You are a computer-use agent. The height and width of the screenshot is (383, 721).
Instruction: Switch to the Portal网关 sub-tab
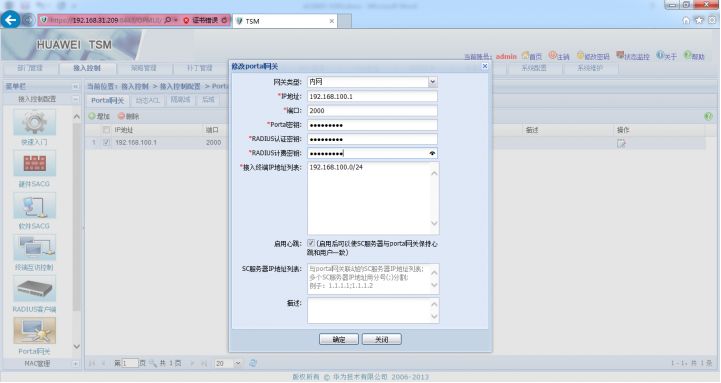(x=108, y=100)
